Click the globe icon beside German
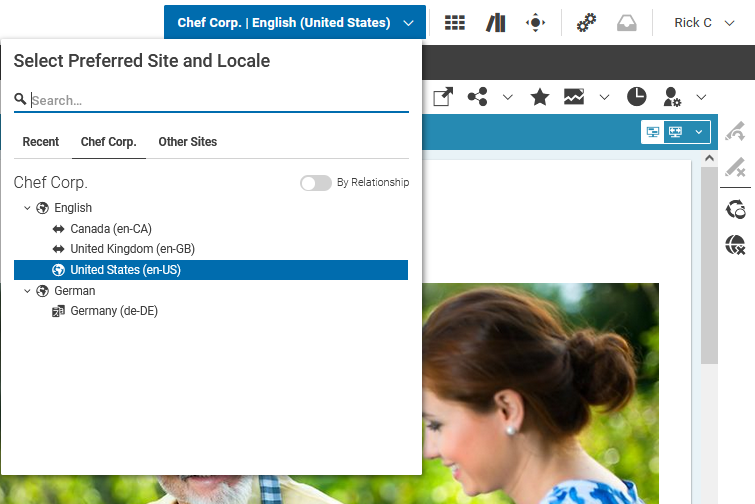 [42, 291]
